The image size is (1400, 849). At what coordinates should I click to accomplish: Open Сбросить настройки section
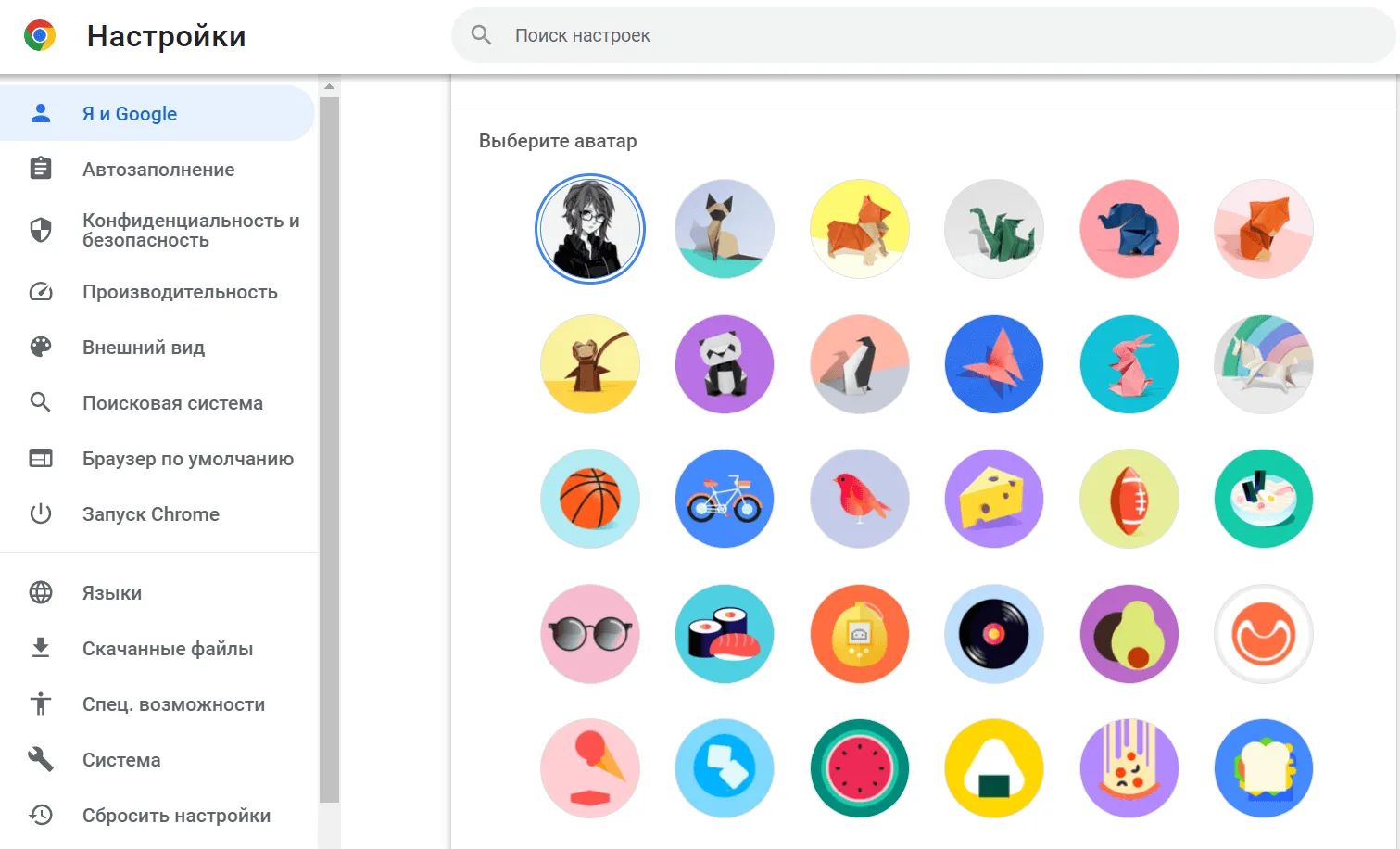[x=158, y=815]
